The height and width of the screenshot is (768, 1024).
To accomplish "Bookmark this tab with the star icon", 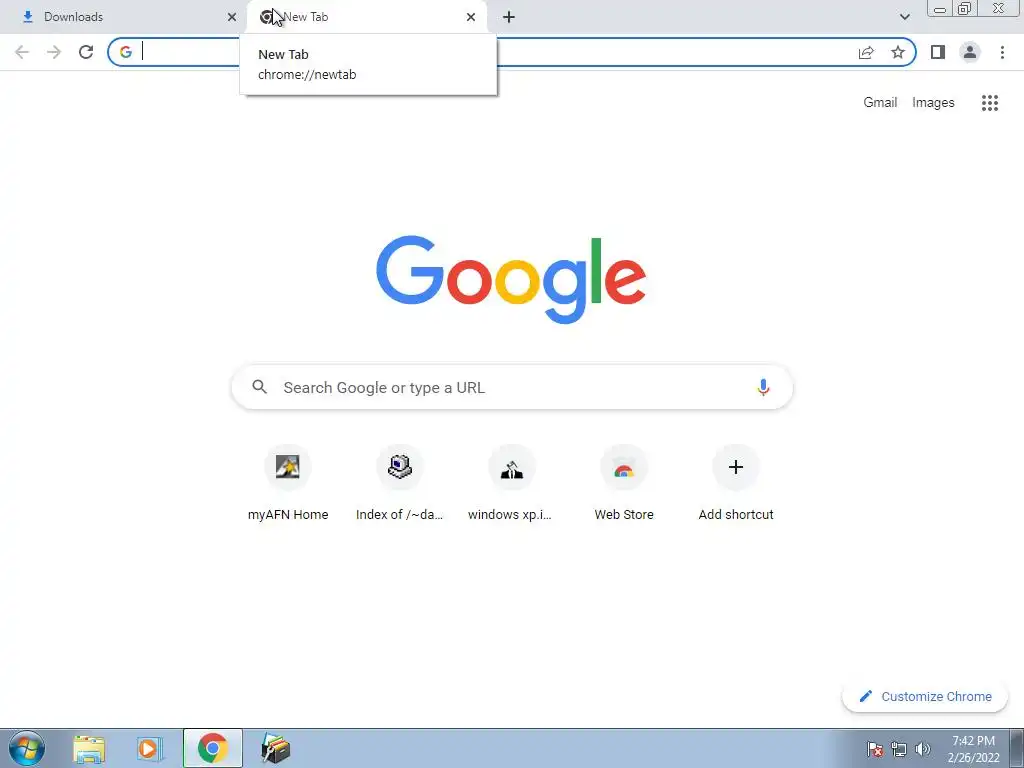I will click(x=898, y=52).
